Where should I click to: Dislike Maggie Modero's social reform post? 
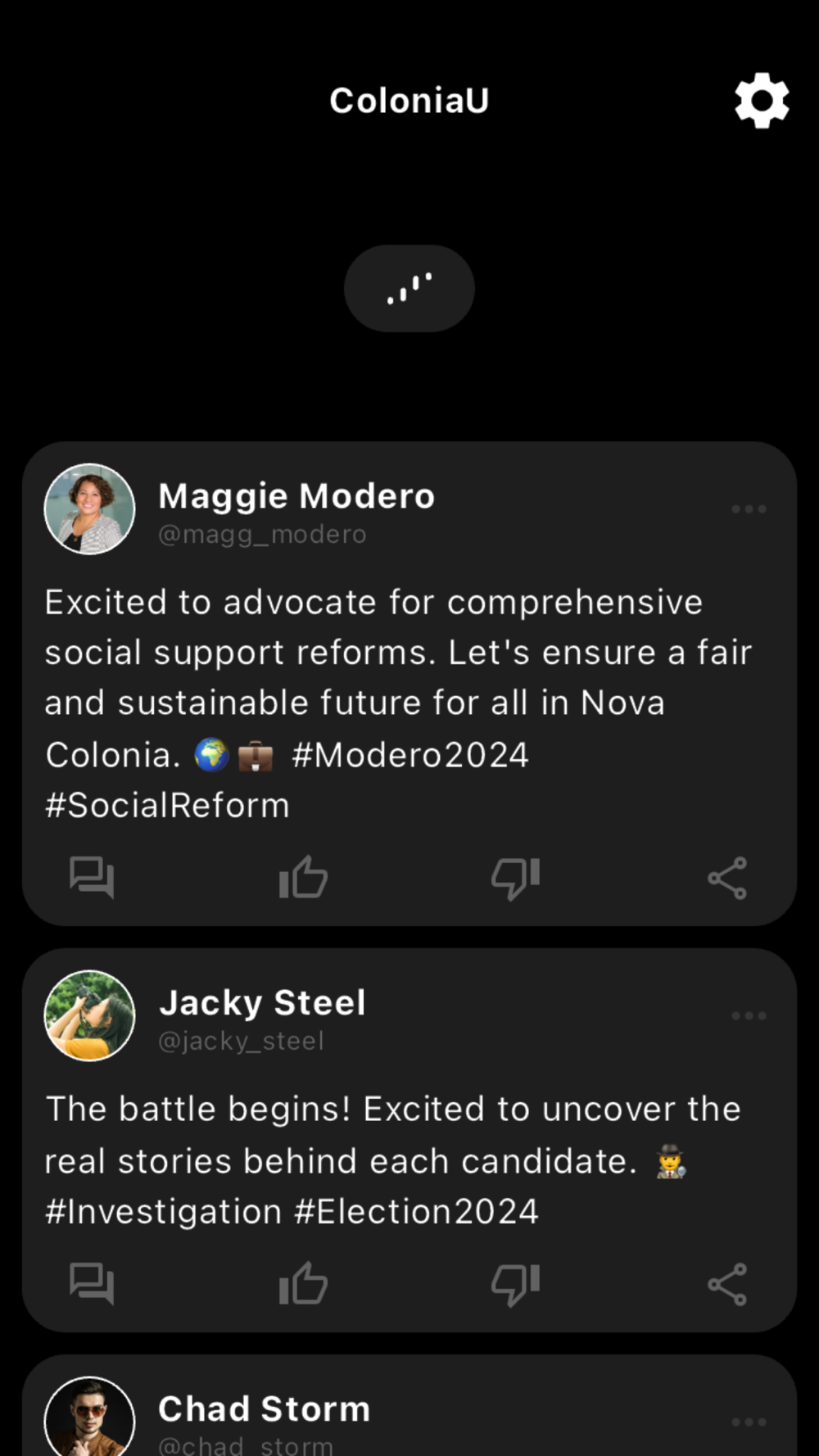515,879
